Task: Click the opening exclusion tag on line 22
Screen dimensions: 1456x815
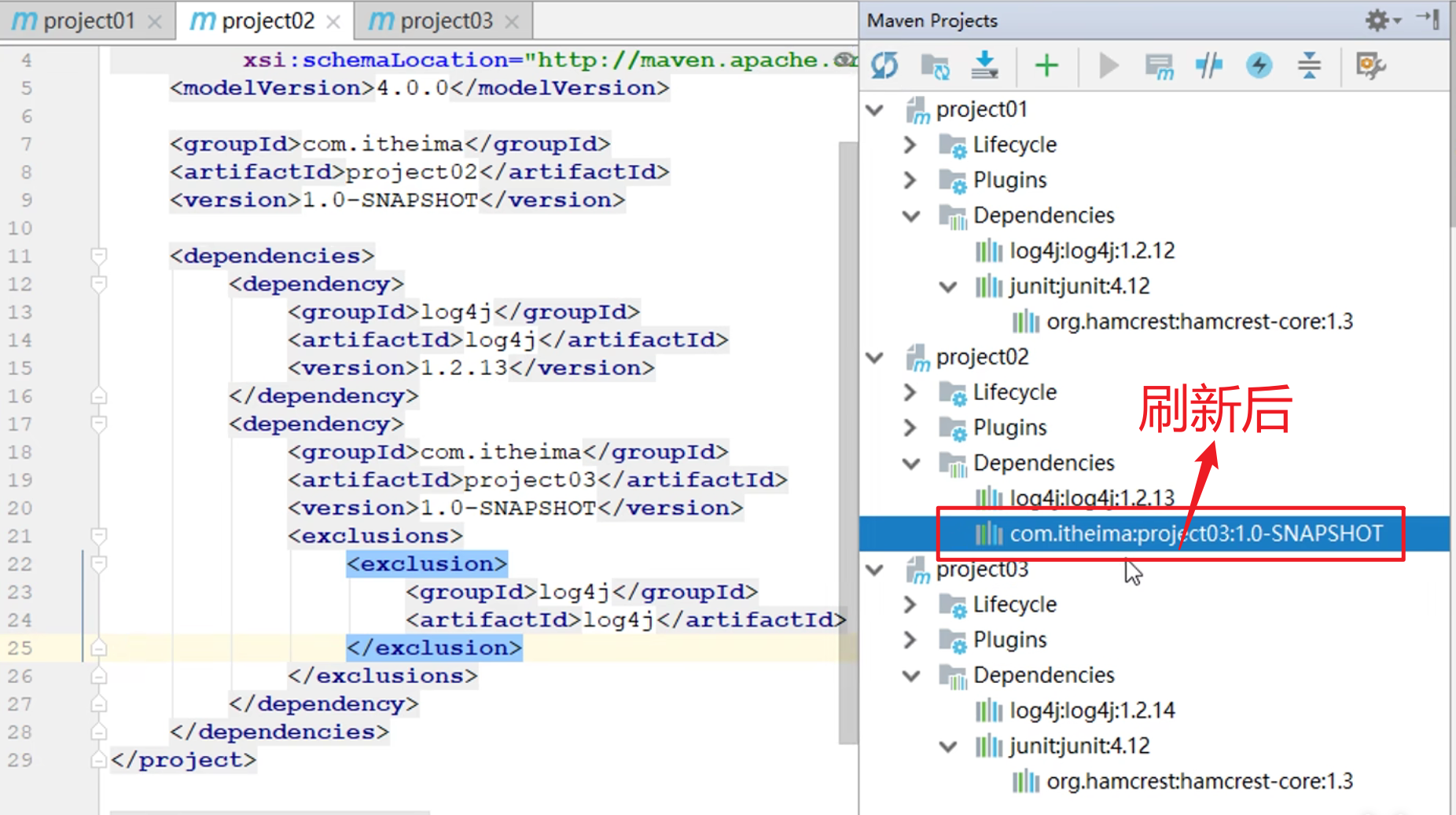Action: pyautogui.click(x=427, y=564)
